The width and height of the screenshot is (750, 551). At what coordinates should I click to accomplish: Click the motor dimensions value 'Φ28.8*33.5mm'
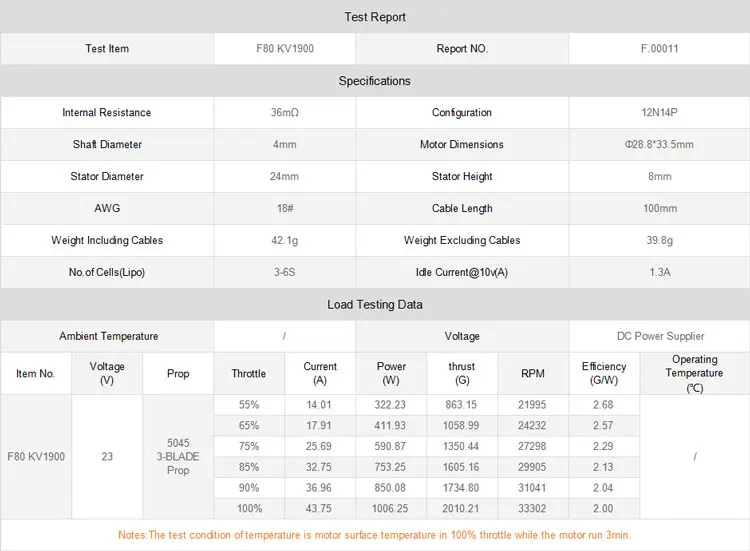tap(660, 144)
